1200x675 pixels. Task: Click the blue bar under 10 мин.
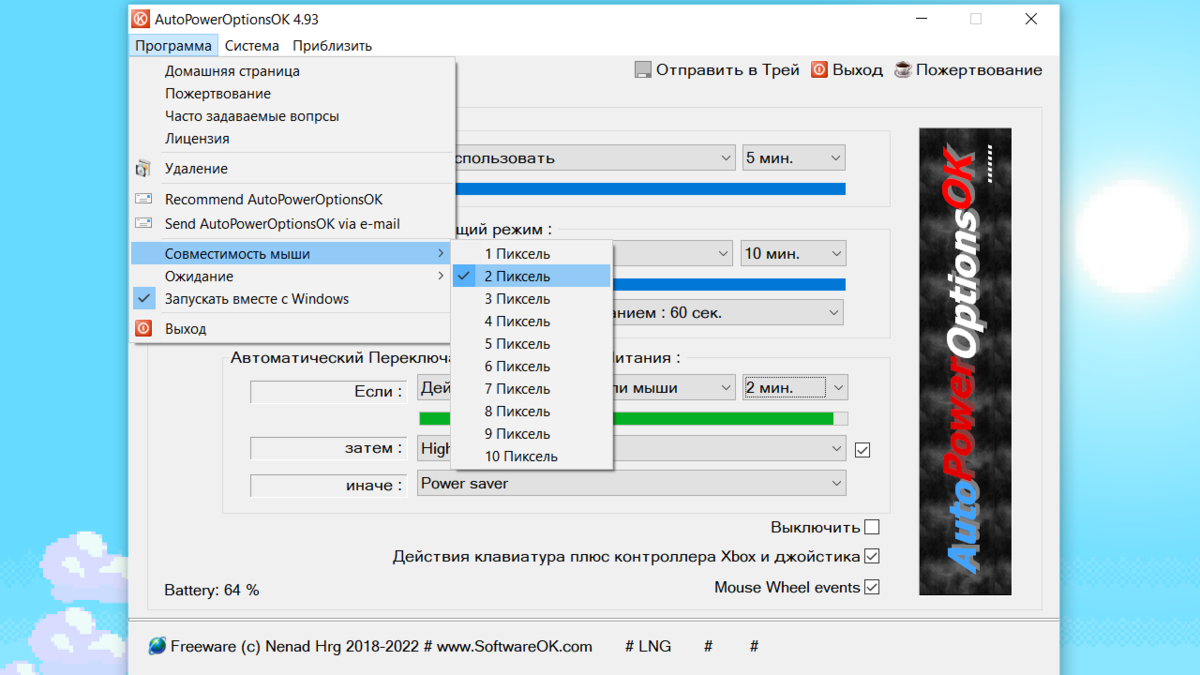728,285
